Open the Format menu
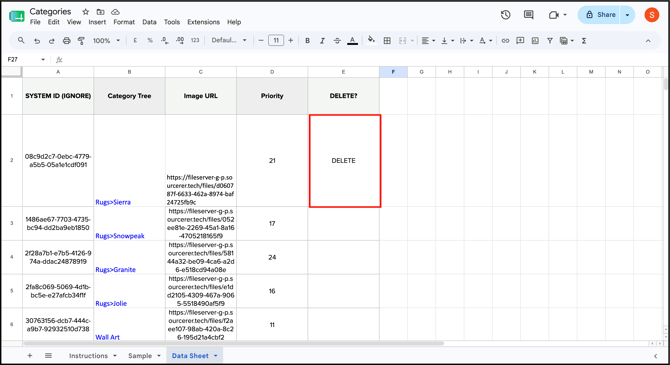Image resolution: width=670 pixels, height=365 pixels. point(124,22)
